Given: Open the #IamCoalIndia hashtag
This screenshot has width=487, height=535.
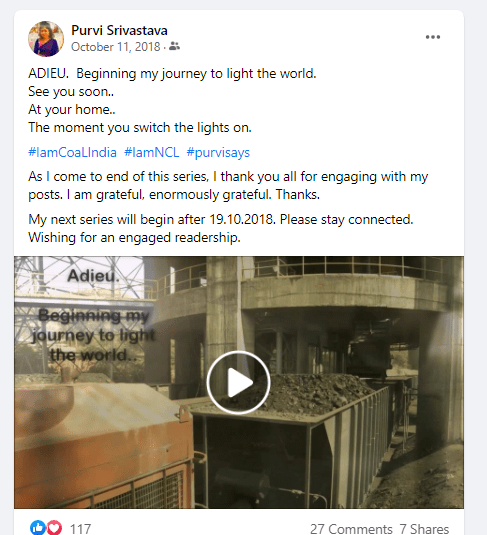Looking at the screenshot, I should pyautogui.click(x=72, y=152).
